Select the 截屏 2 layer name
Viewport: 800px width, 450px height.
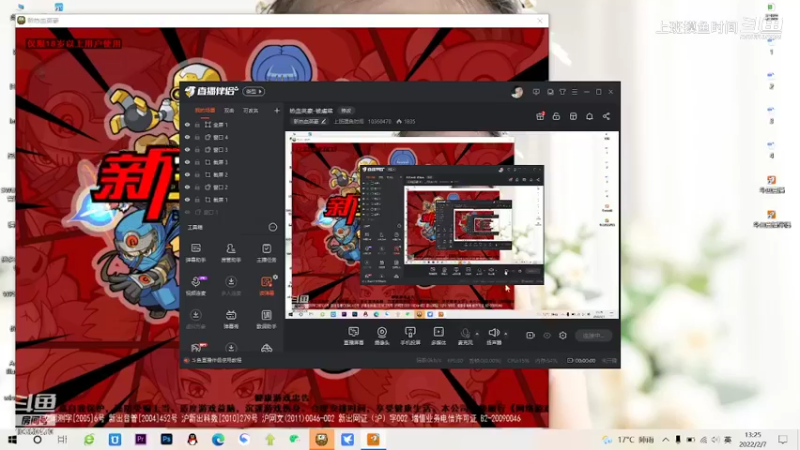pyautogui.click(x=220, y=174)
